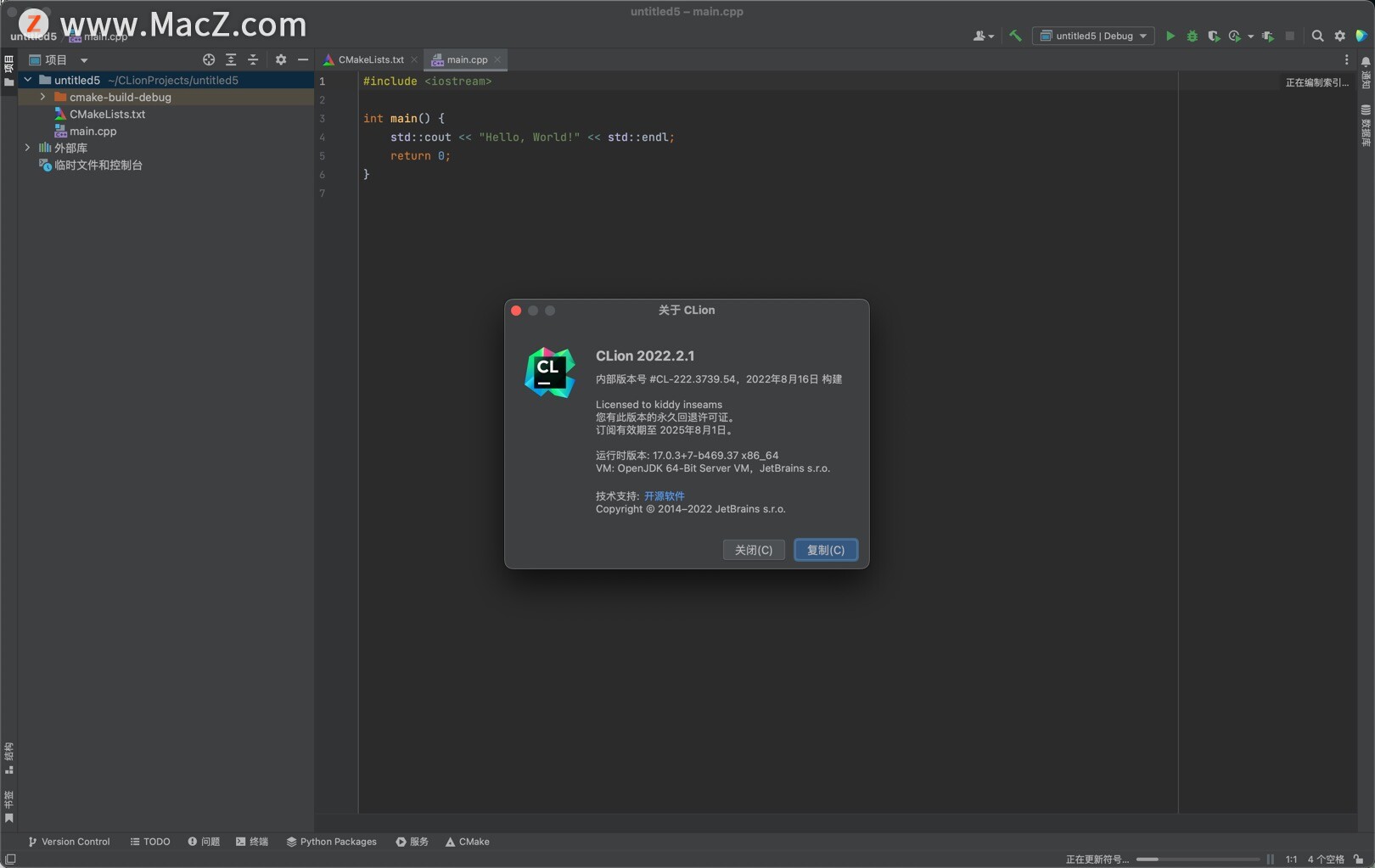1375x868 pixels.
Task: Open the 开源软件 link in About dialog
Action: point(664,496)
